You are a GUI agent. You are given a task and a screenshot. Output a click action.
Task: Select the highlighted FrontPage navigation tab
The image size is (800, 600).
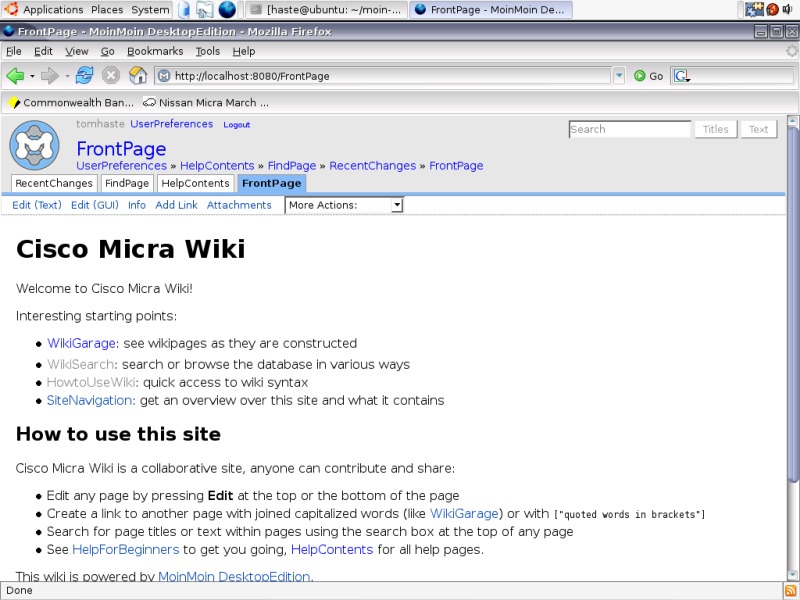[x=271, y=183]
